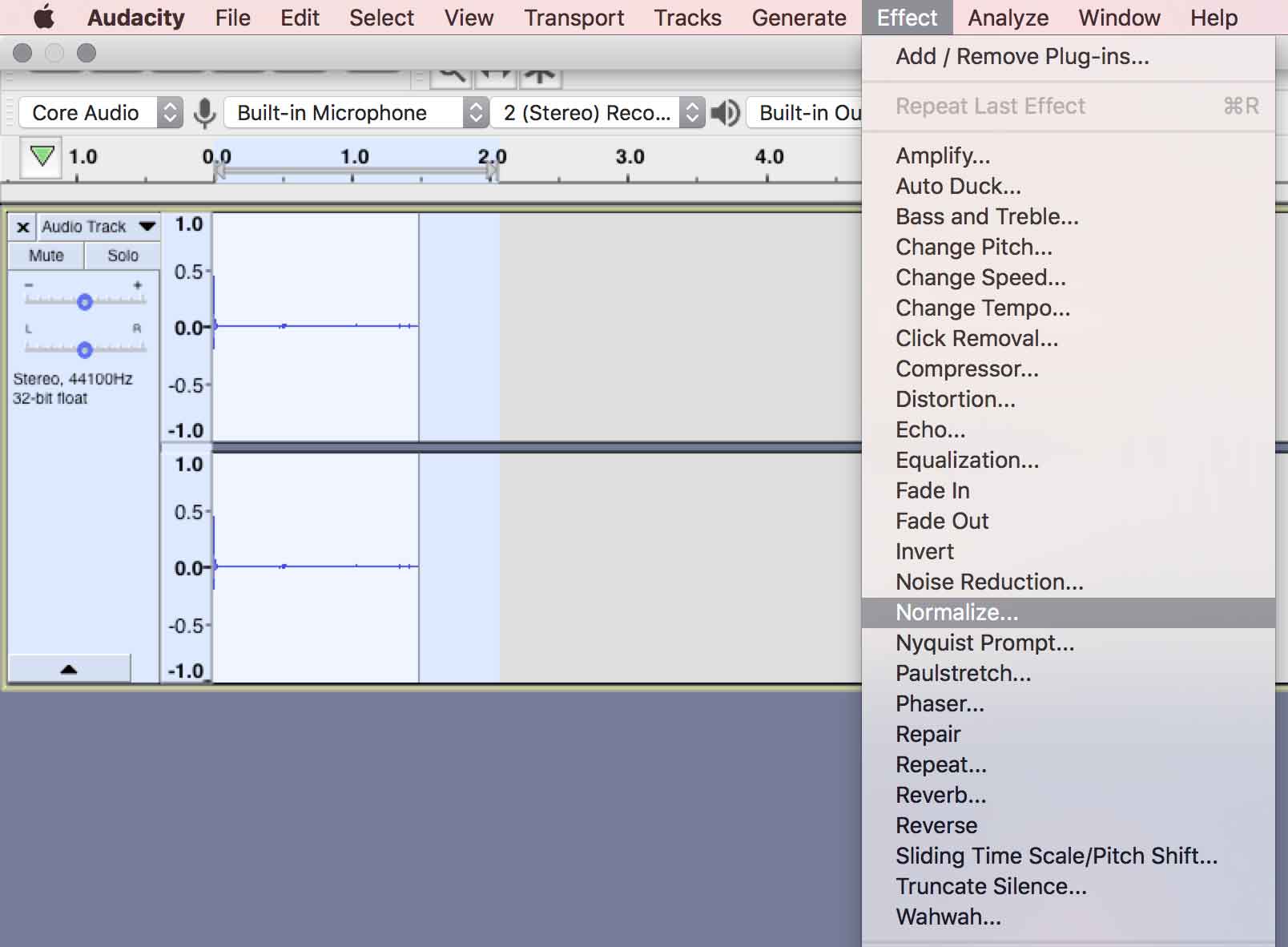The height and width of the screenshot is (947, 1288).
Task: Apply the Reverse effect
Action: (x=1068, y=825)
